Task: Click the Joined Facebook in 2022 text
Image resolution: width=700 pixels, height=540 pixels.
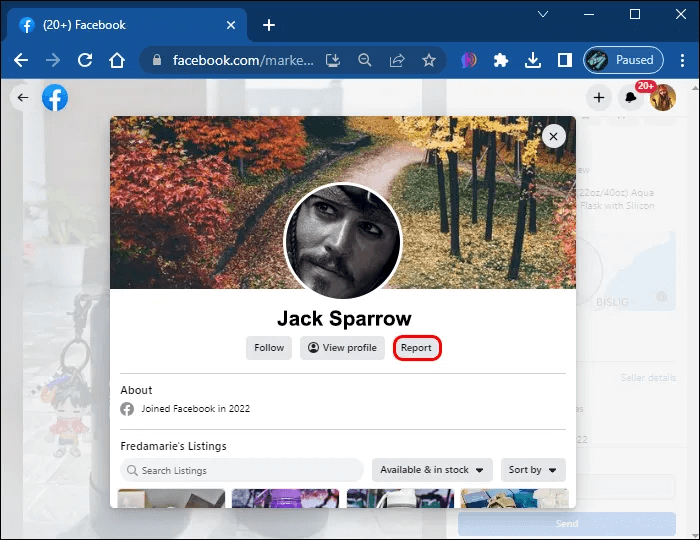Action: (196, 409)
